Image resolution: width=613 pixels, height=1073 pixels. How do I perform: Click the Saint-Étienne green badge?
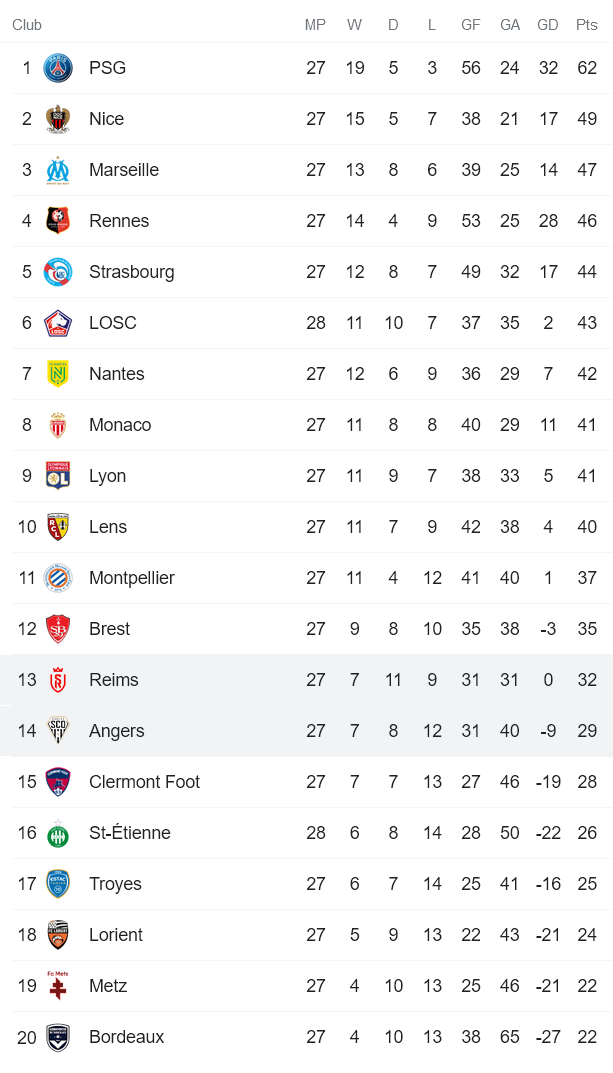point(58,833)
